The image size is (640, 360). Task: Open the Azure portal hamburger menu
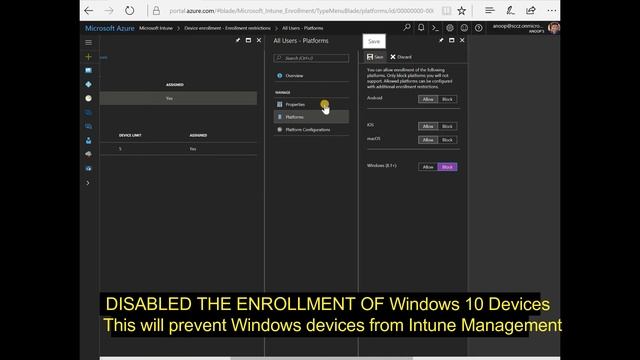point(88,42)
